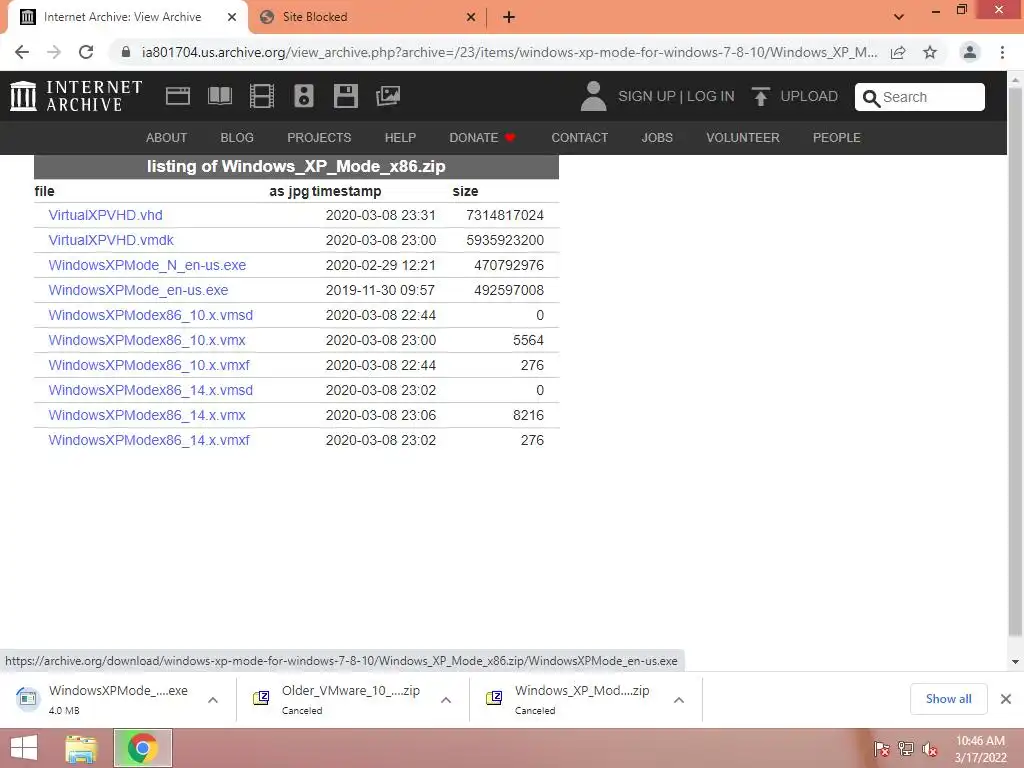Expand options for WindowsXPMode exe download
This screenshot has height=768, width=1024.
click(213, 700)
